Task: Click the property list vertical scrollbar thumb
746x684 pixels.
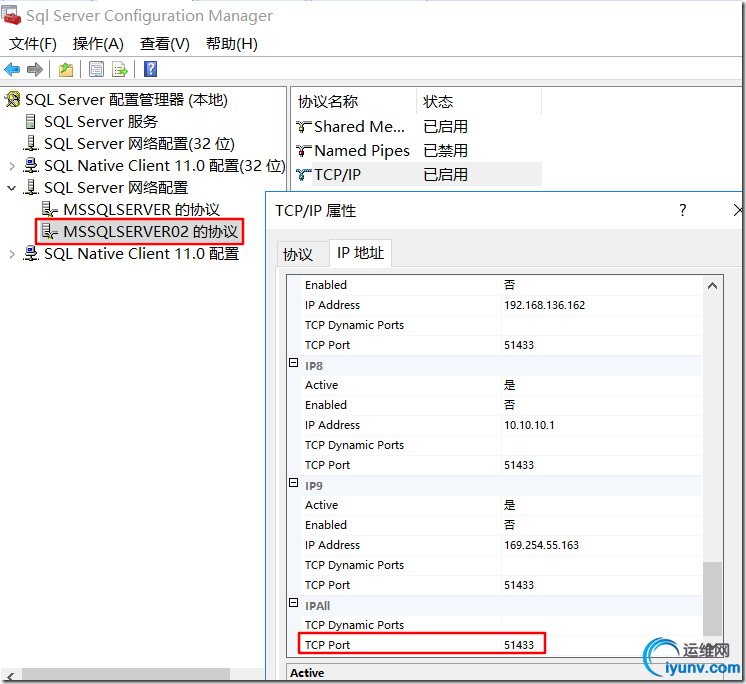Action: pos(712,598)
